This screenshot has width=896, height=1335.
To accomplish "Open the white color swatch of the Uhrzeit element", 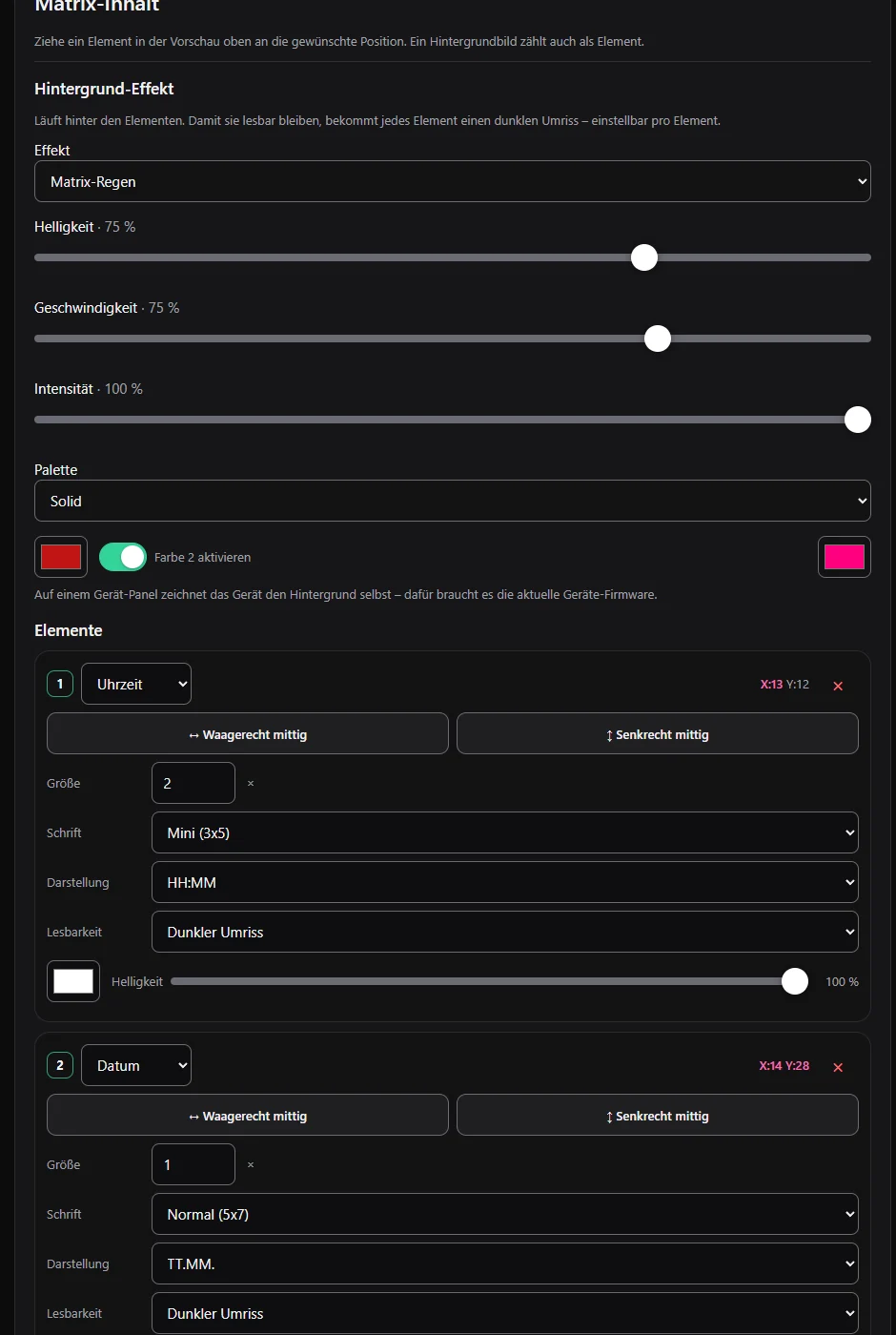I will [x=73, y=981].
